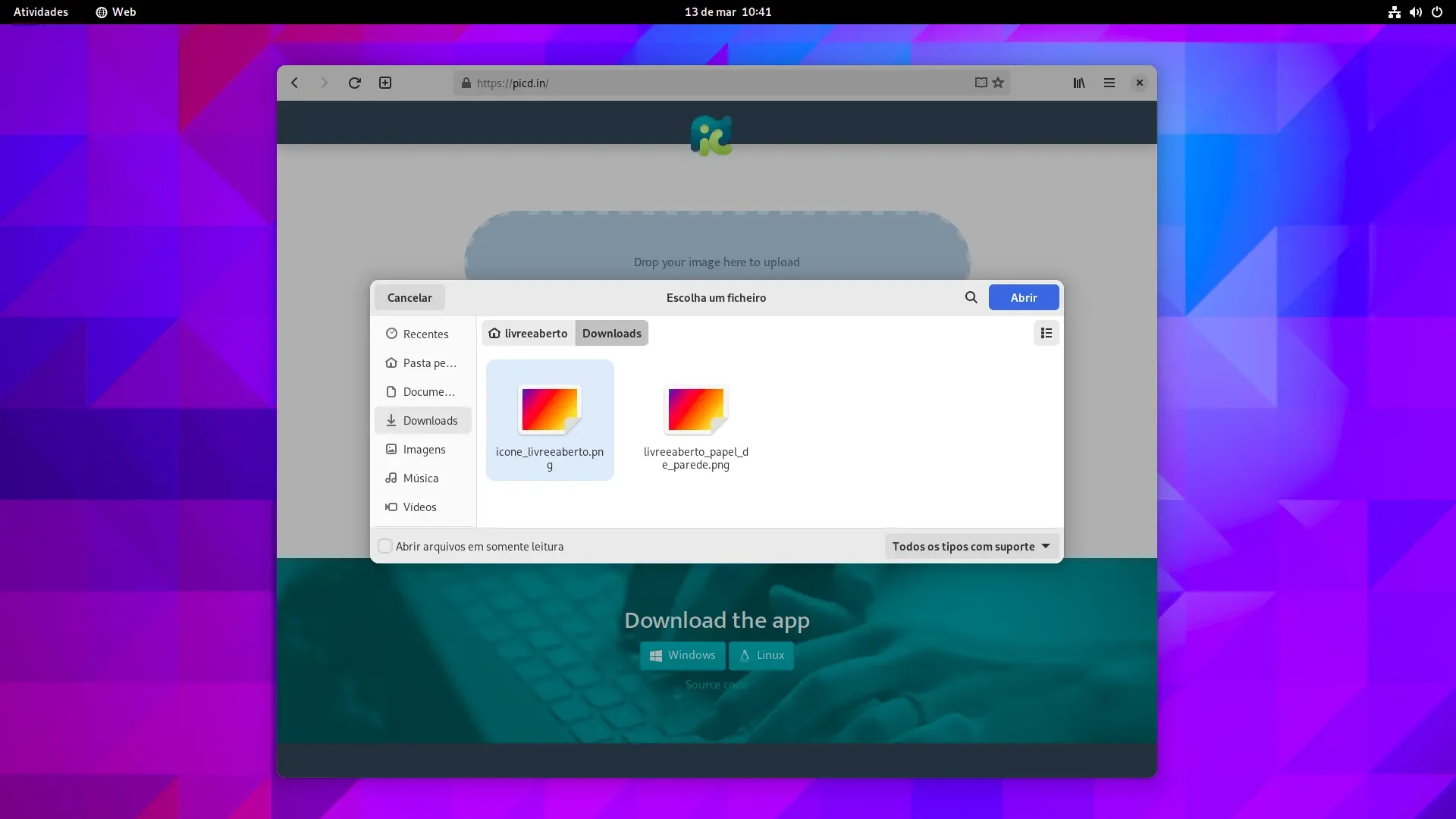This screenshot has width=1456, height=819.
Task: Click the Source code link
Action: click(717, 684)
